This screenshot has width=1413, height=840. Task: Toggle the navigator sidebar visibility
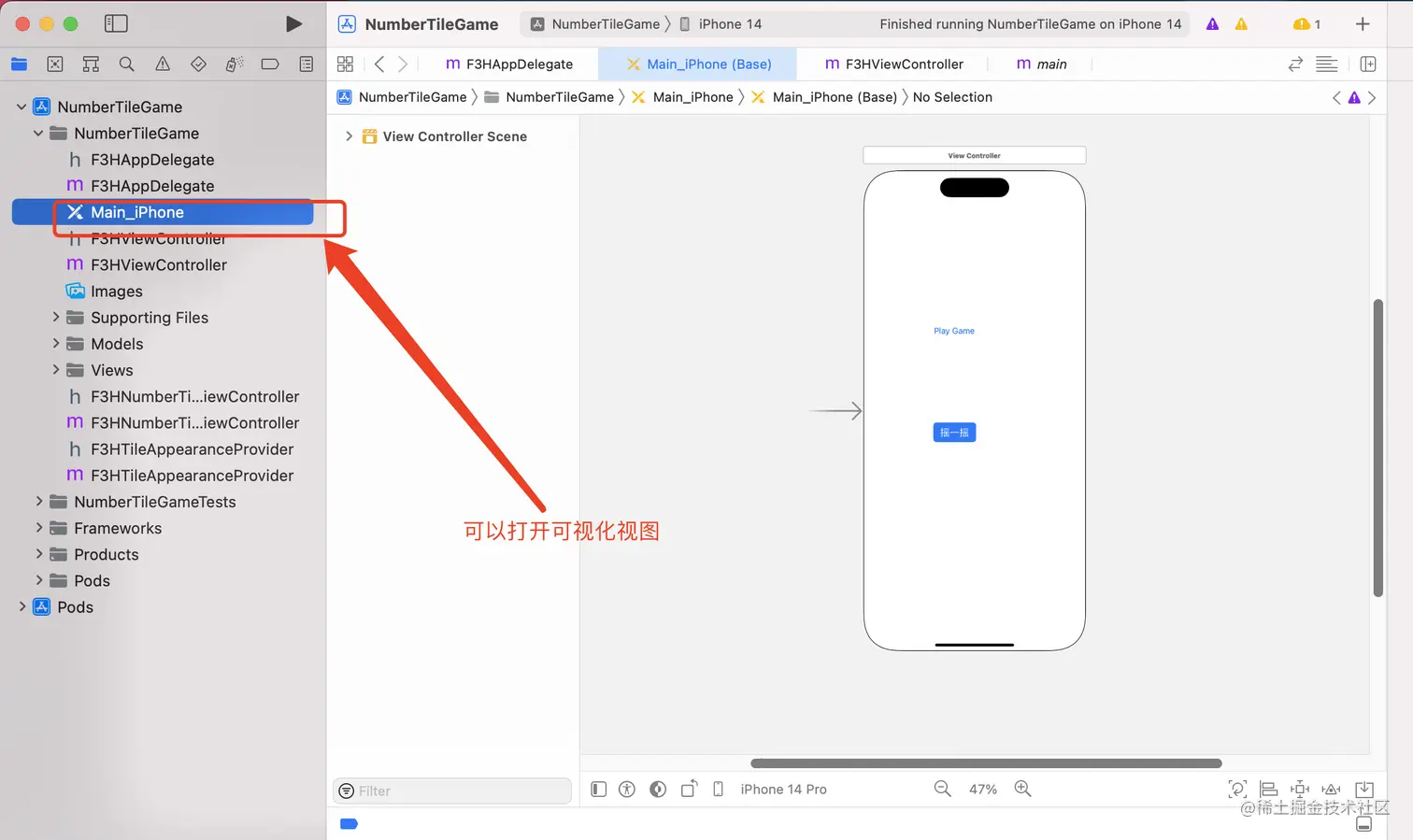coord(116,23)
